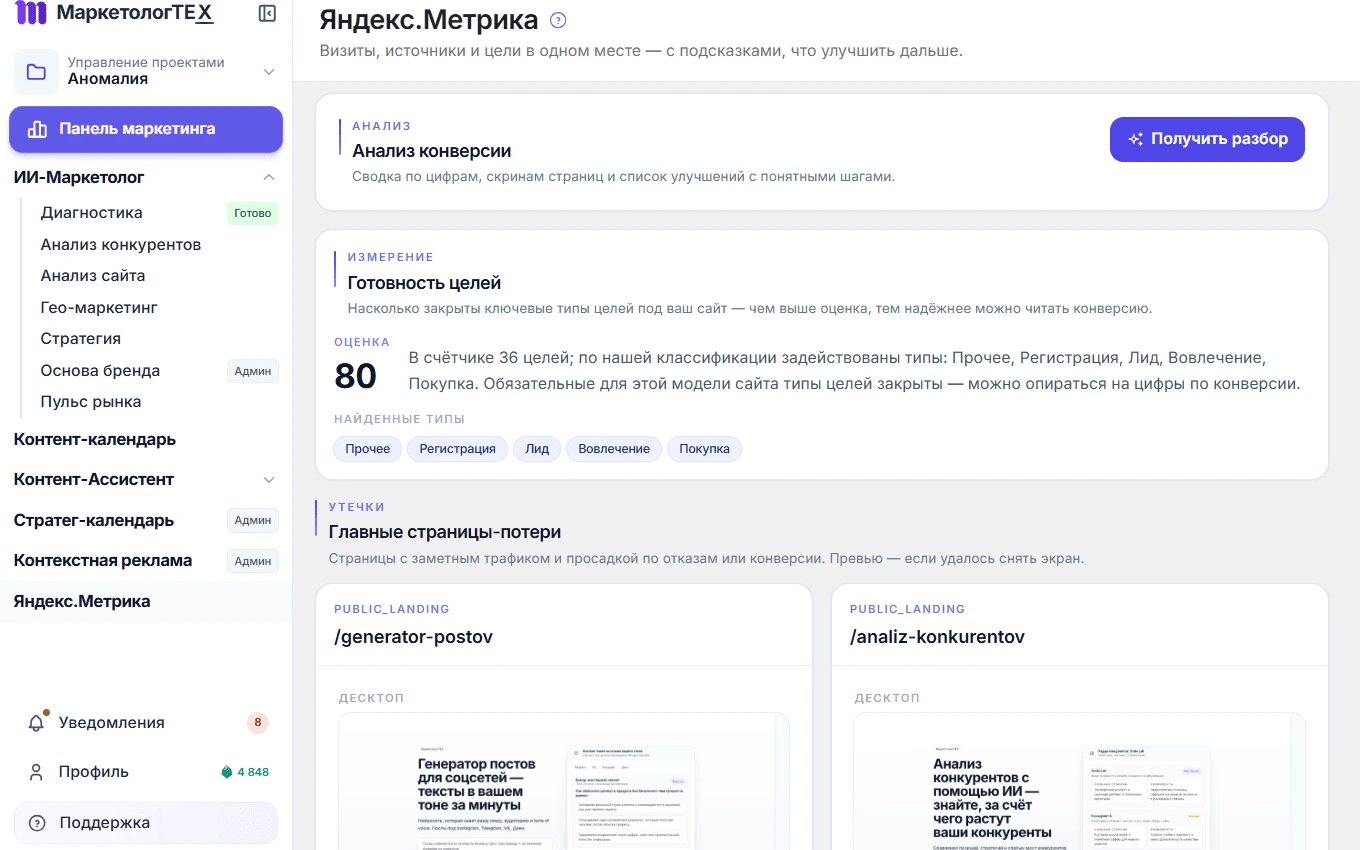Click the ДЕСКТОП label under /generator-postov

371,698
